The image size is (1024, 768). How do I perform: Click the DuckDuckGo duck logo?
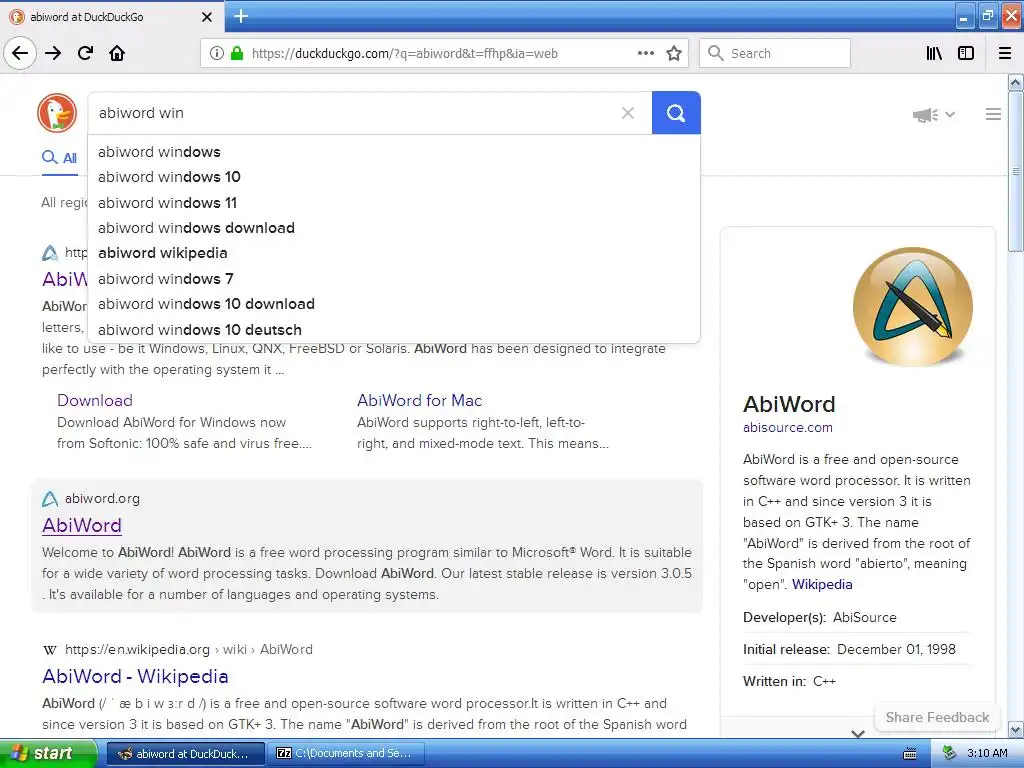[x=57, y=112]
